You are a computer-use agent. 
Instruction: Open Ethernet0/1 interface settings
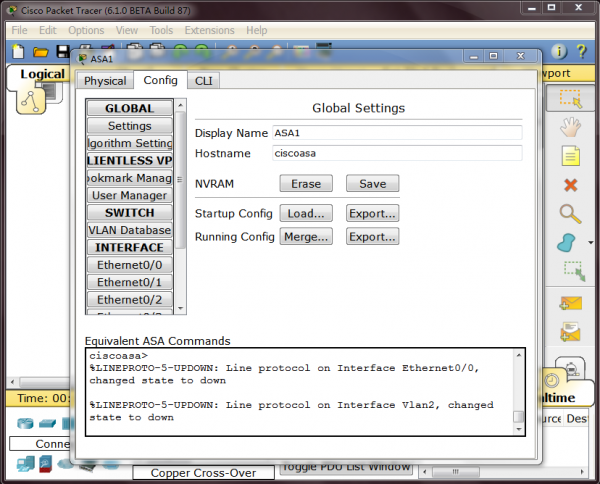pos(129,282)
